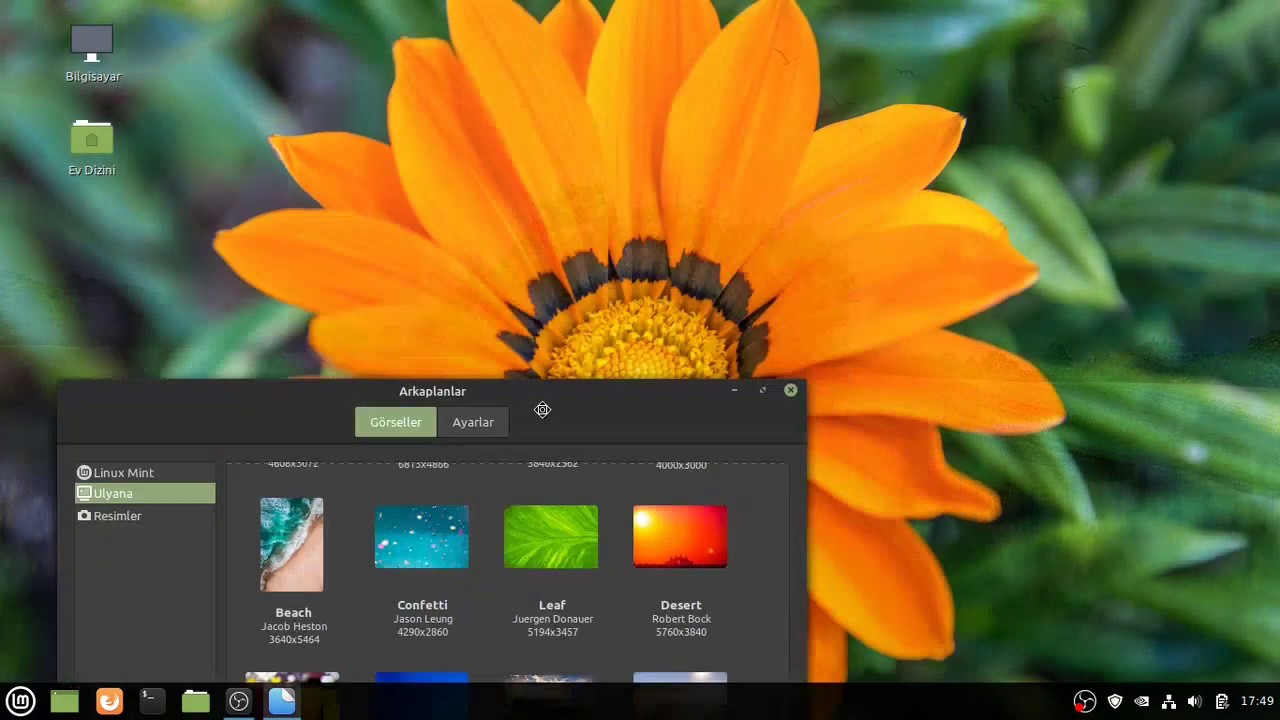
Task: Click the clipboard tray icon
Action: click(1221, 701)
